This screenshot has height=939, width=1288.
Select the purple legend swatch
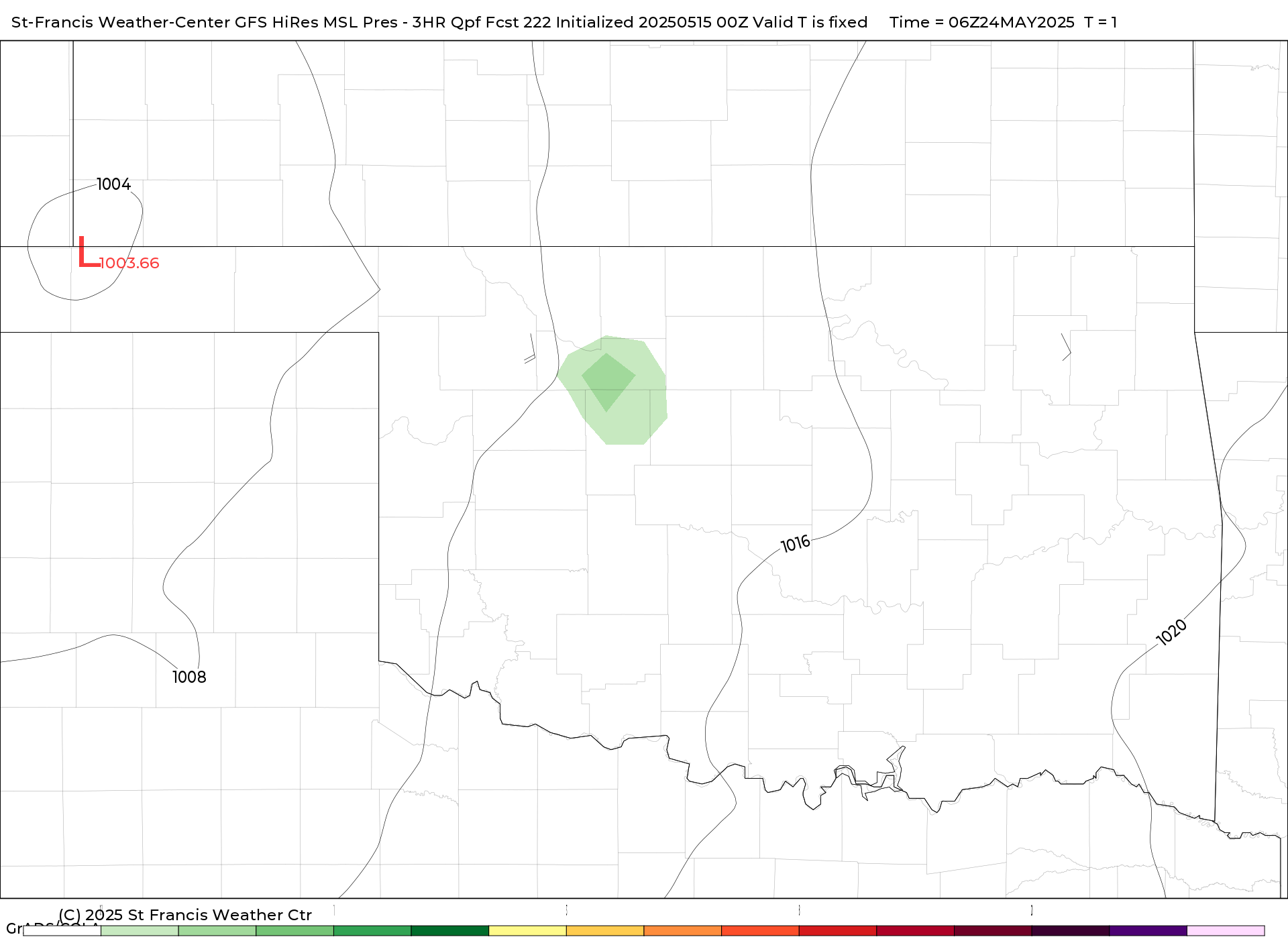1148,931
